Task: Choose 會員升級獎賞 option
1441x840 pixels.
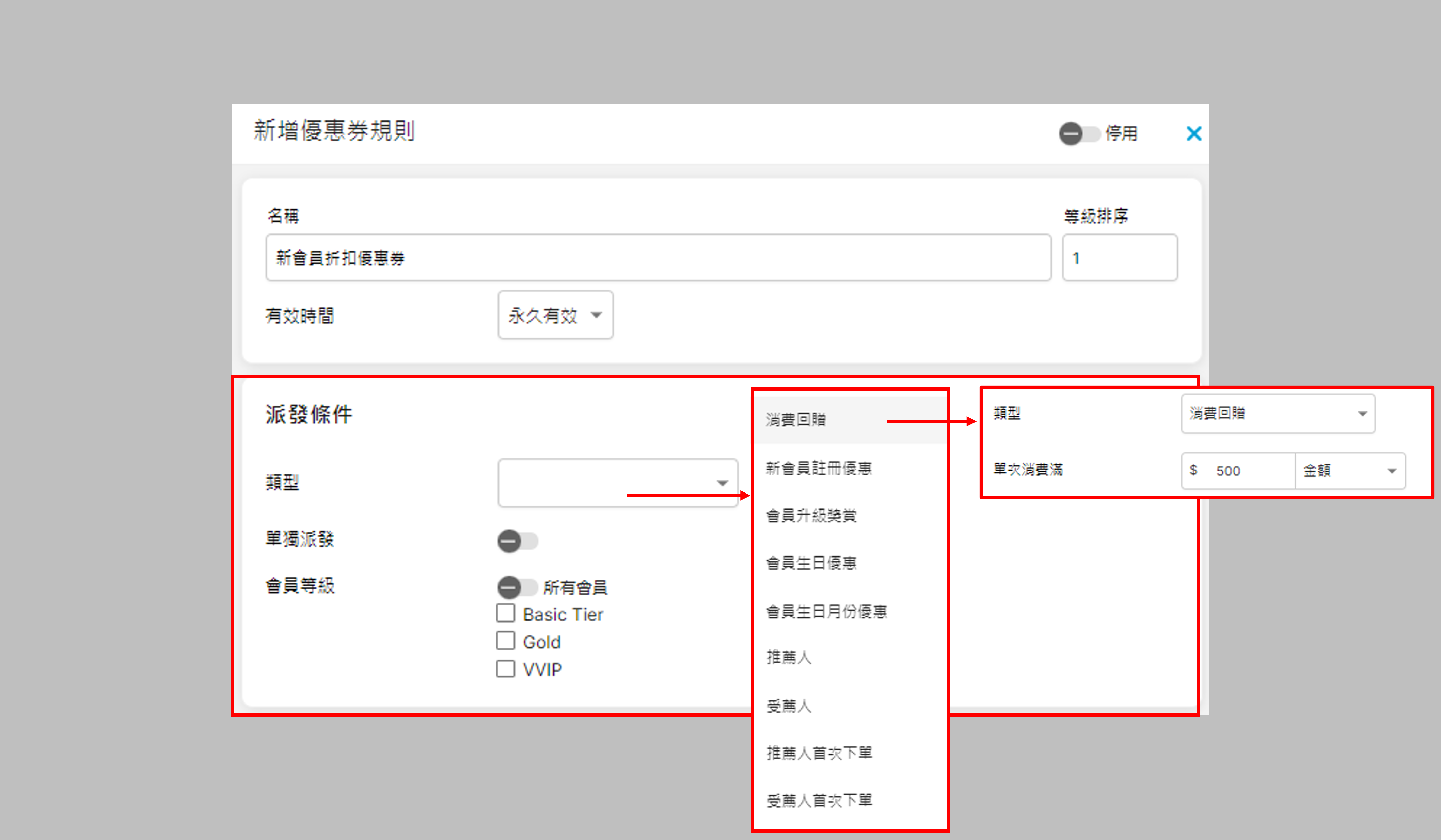Action: (811, 516)
